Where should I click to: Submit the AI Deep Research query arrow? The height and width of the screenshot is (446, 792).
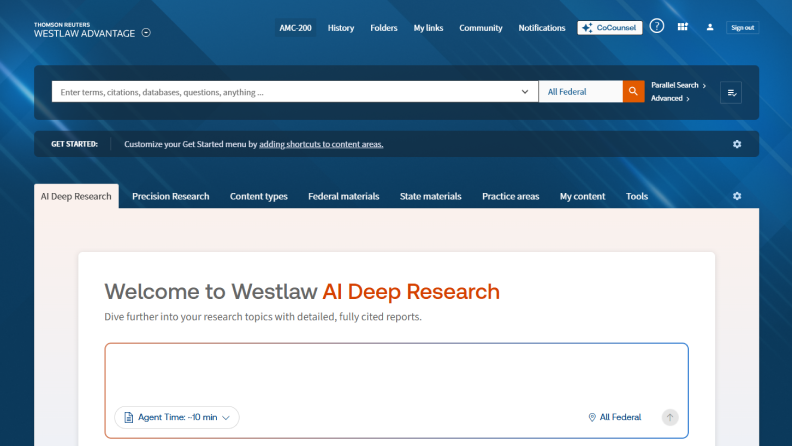pos(670,417)
